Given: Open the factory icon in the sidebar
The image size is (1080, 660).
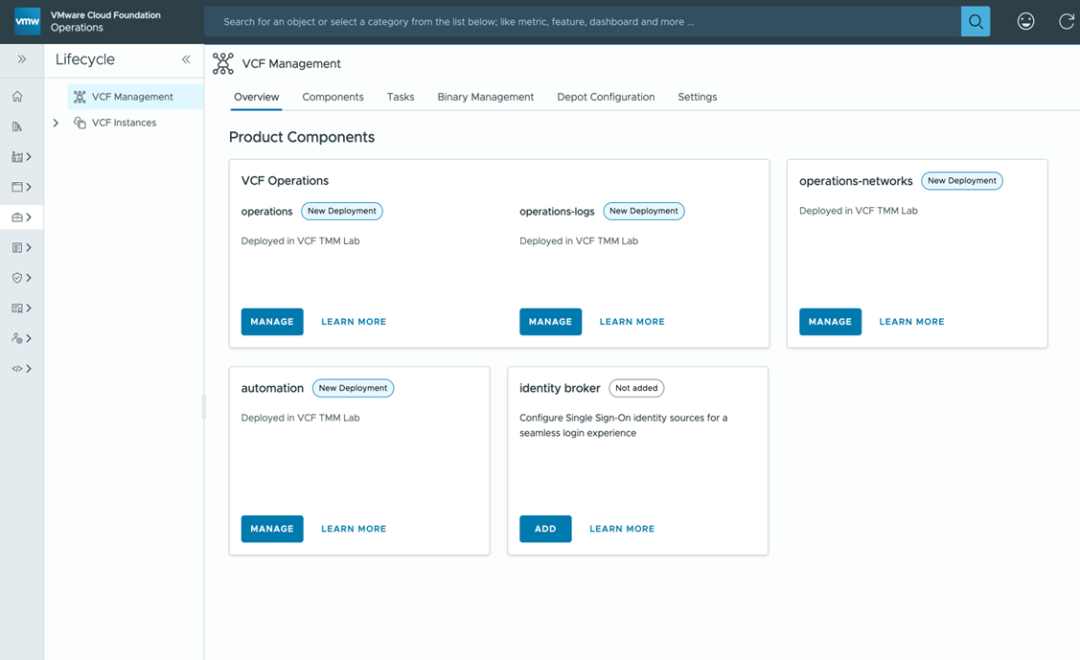Looking at the screenshot, I should [x=17, y=157].
